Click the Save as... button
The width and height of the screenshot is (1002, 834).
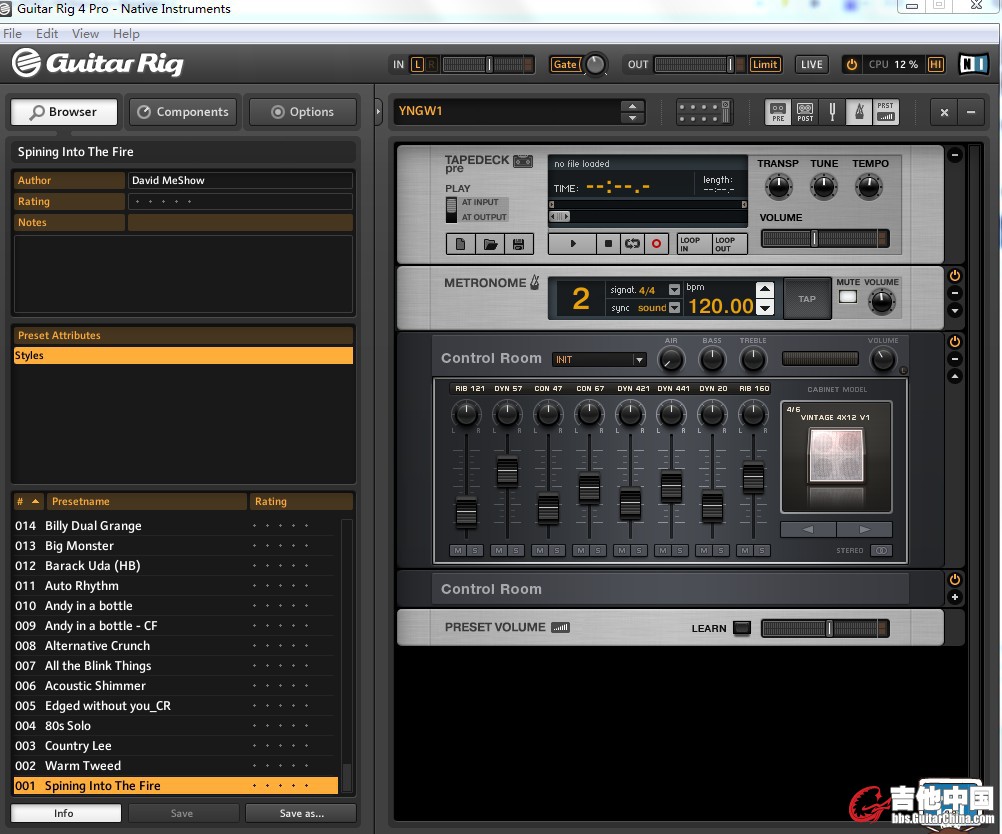tap(300, 813)
